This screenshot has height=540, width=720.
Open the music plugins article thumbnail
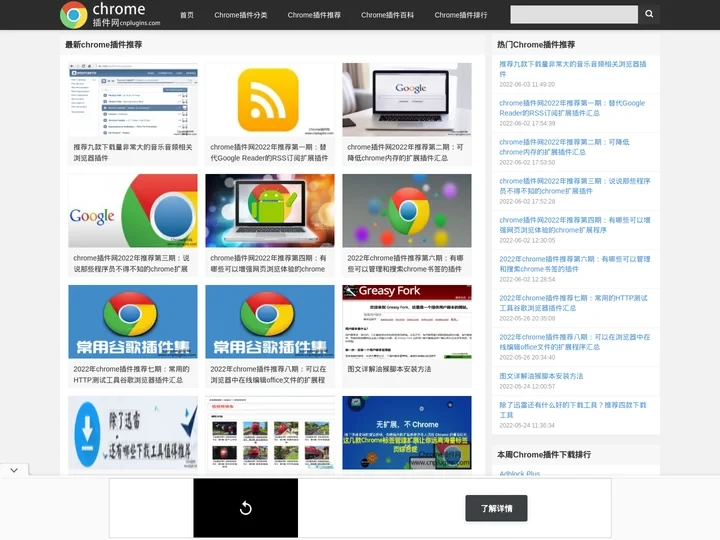click(133, 99)
